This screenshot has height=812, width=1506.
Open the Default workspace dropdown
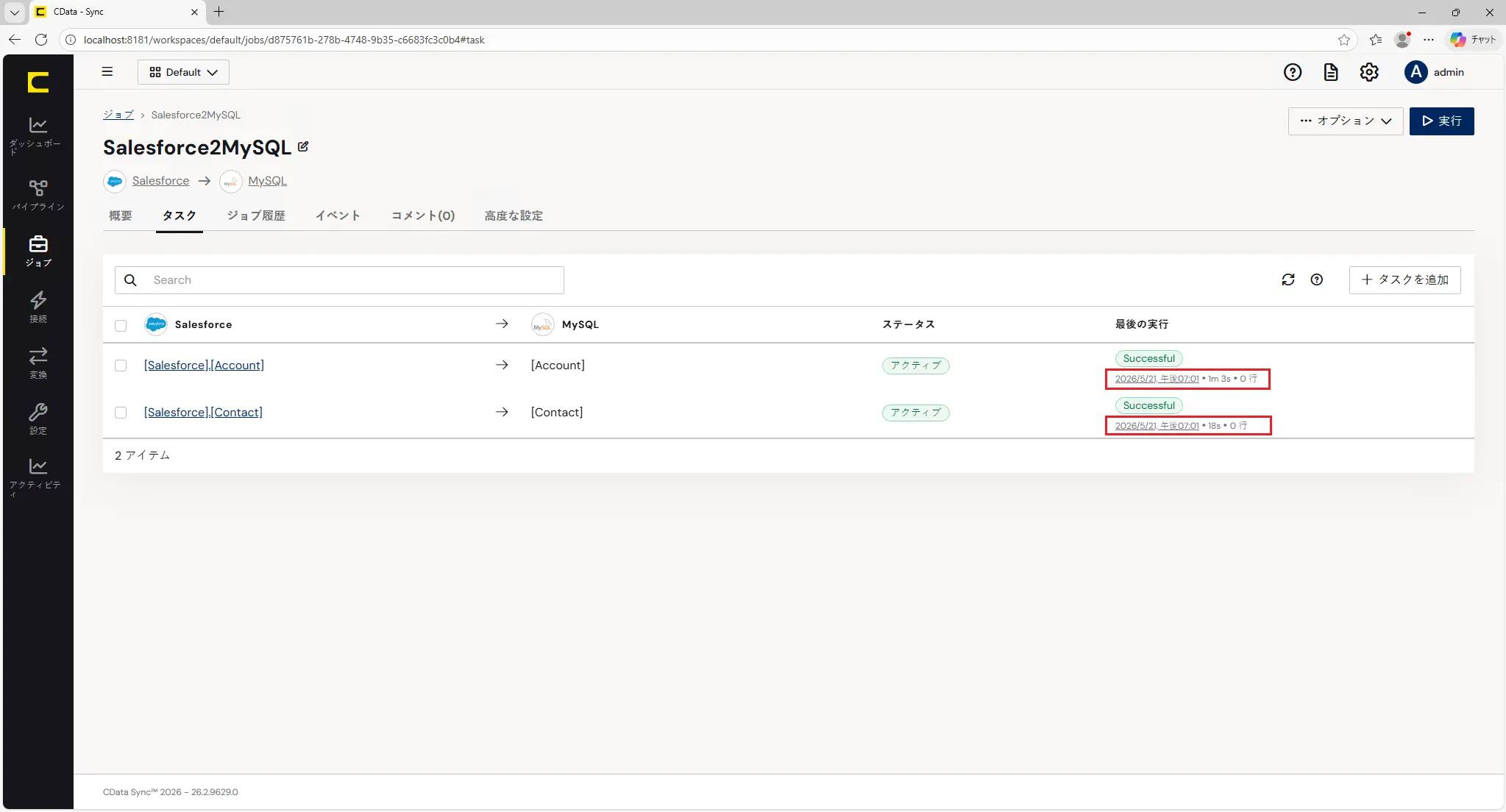click(x=183, y=72)
